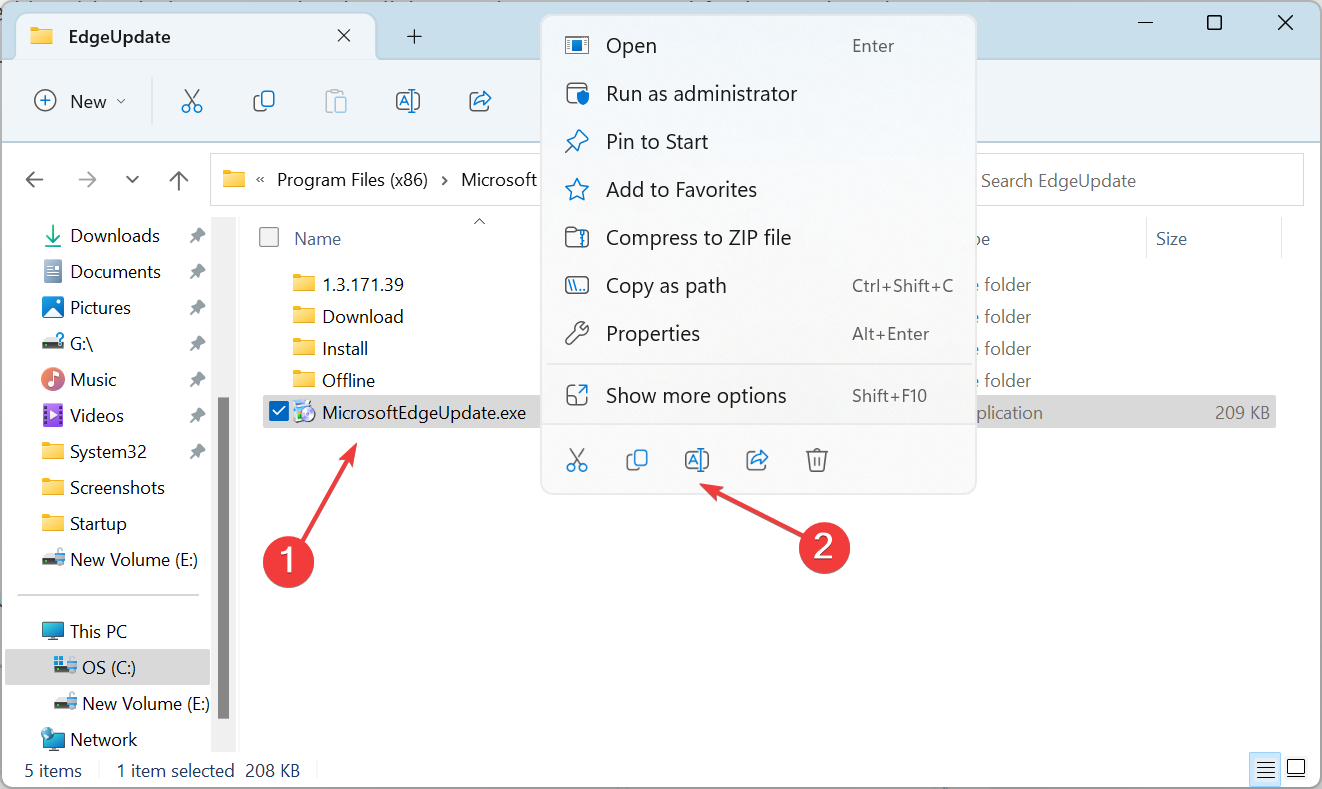Click the Cut icon in the toolbar
Viewport: 1322px width, 789px height.
[x=192, y=101]
